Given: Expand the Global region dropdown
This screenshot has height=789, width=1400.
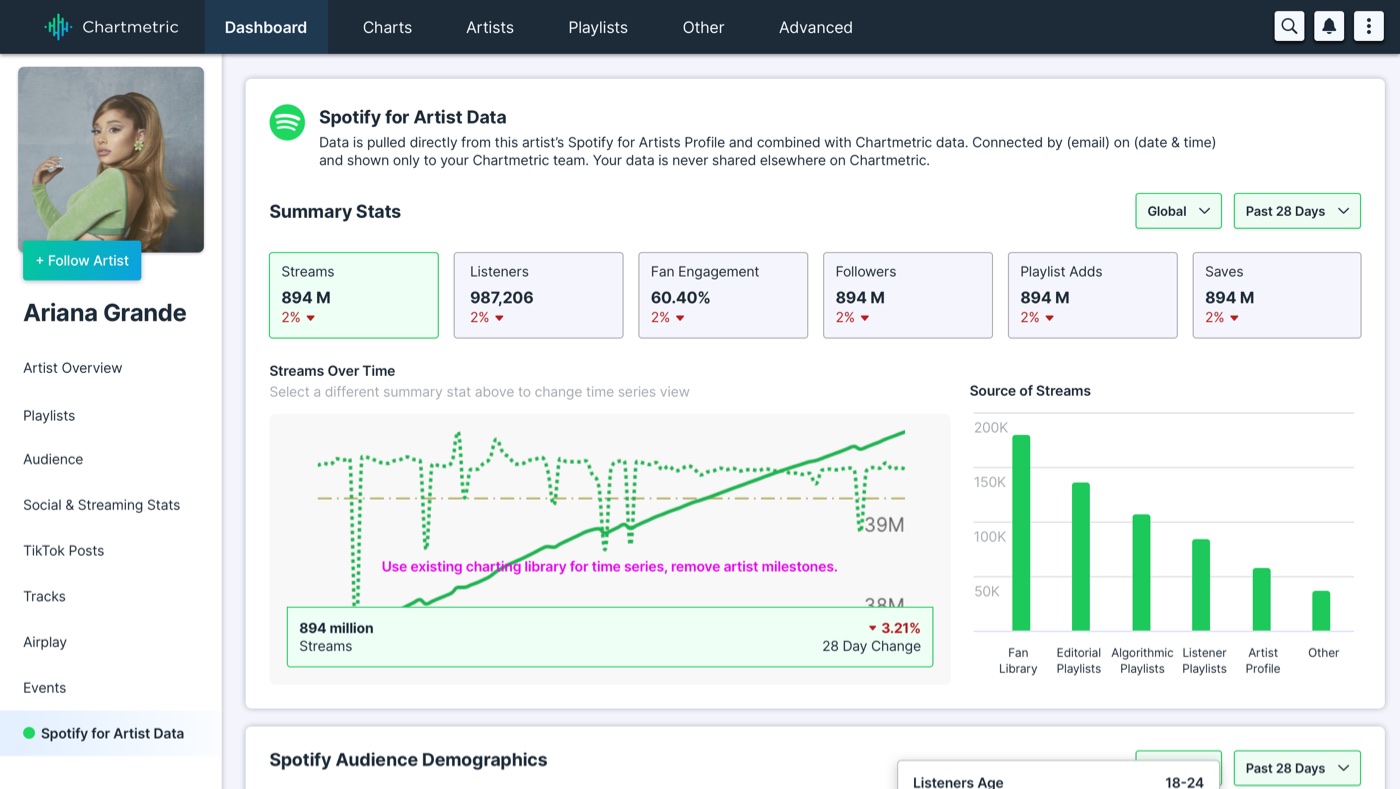Looking at the screenshot, I should (1178, 211).
